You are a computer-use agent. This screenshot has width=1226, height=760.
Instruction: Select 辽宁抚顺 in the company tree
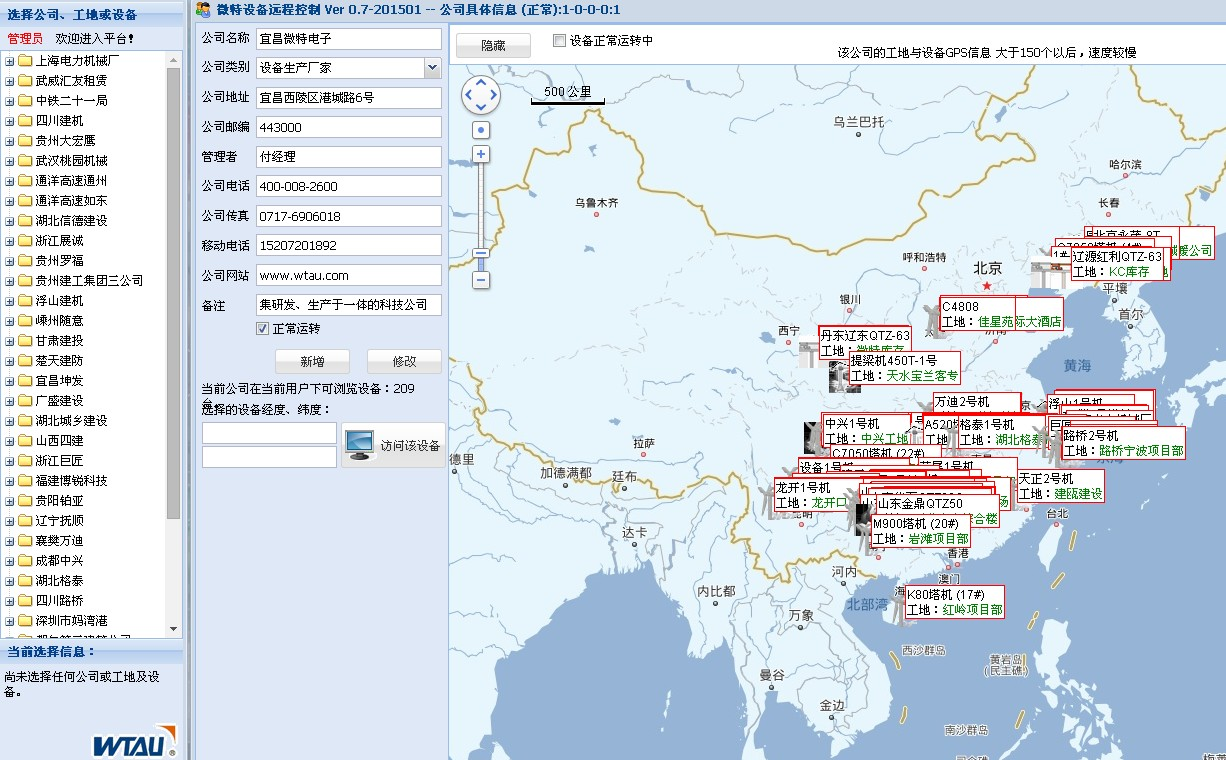point(59,521)
